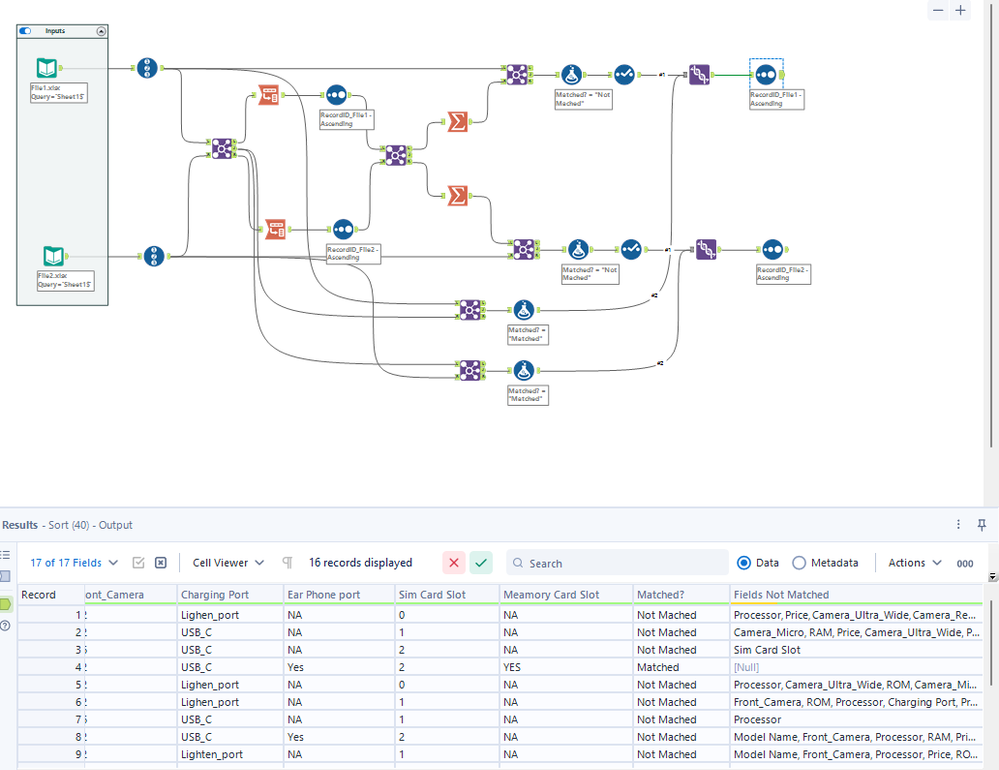Open the Cell Viewer dropdown

tap(228, 563)
